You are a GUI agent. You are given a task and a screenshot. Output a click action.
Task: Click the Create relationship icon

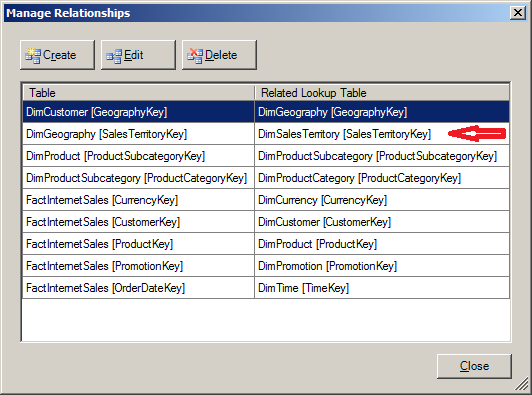33,56
